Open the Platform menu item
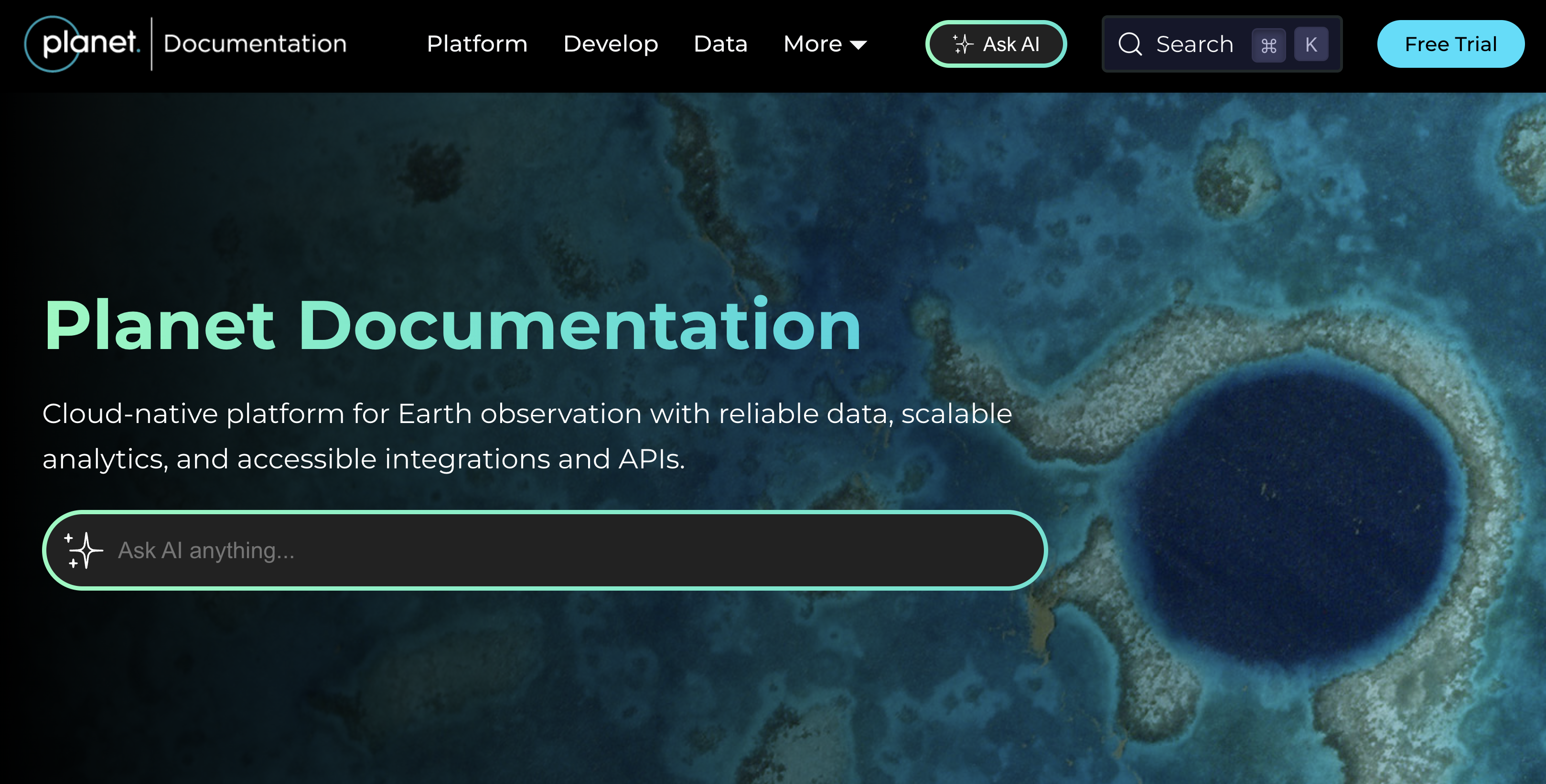 pyautogui.click(x=477, y=44)
